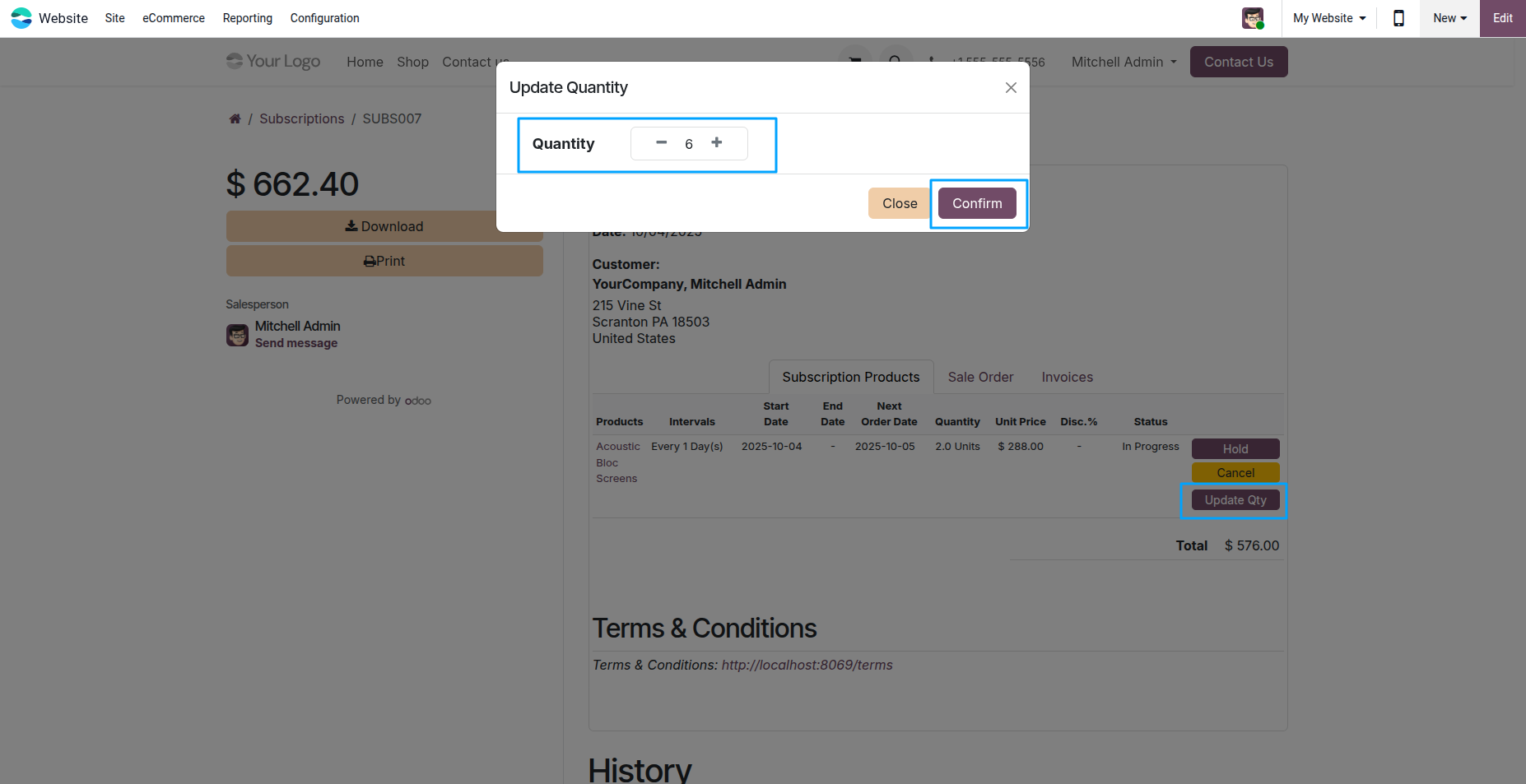
Task: Click the In Progress status text
Action: tap(1151, 447)
